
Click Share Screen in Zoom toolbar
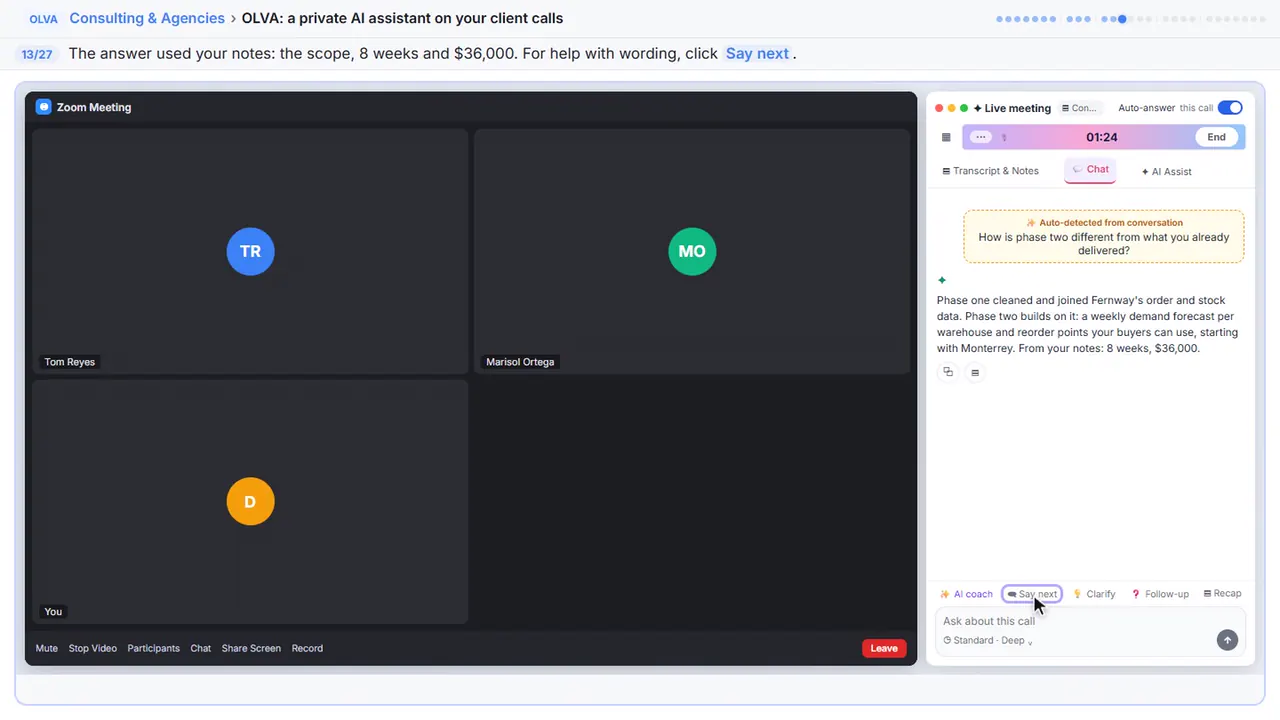point(251,648)
